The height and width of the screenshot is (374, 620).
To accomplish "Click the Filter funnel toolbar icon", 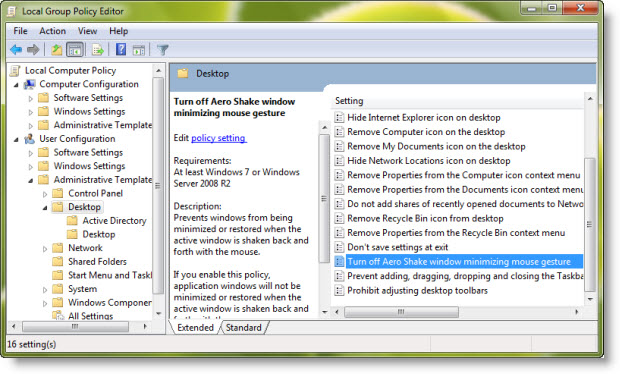I will point(163,50).
